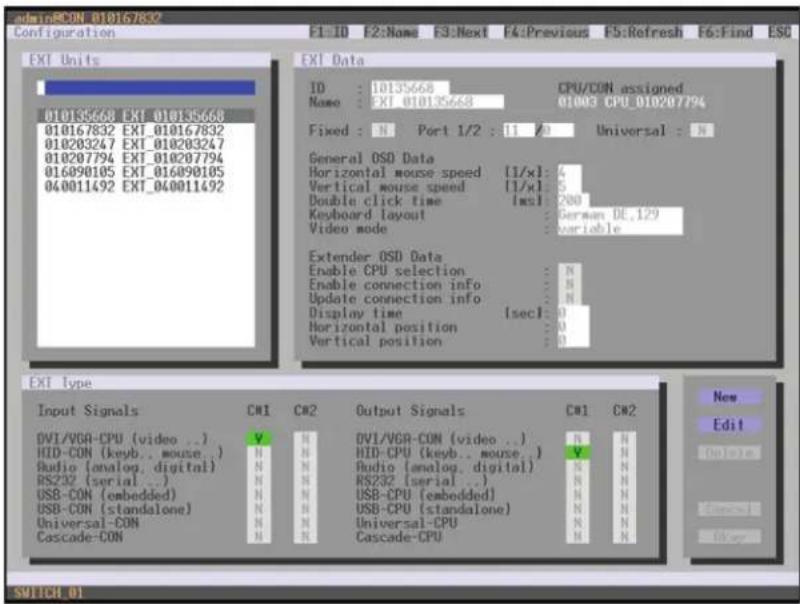Click the Port 1 value field

point(518,130)
